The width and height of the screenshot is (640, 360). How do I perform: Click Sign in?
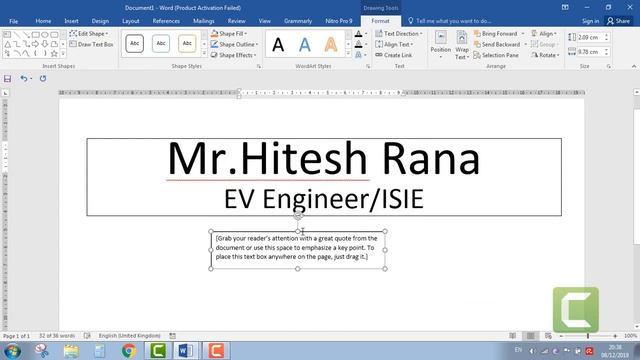point(590,21)
